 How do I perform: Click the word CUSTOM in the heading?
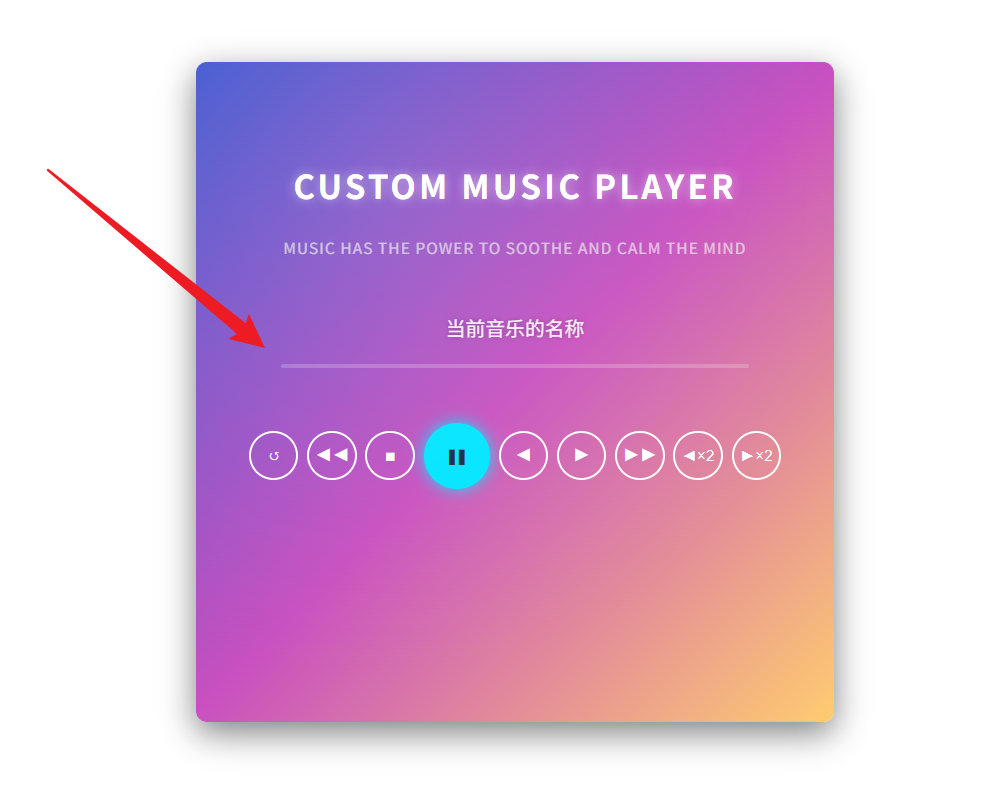(371, 187)
